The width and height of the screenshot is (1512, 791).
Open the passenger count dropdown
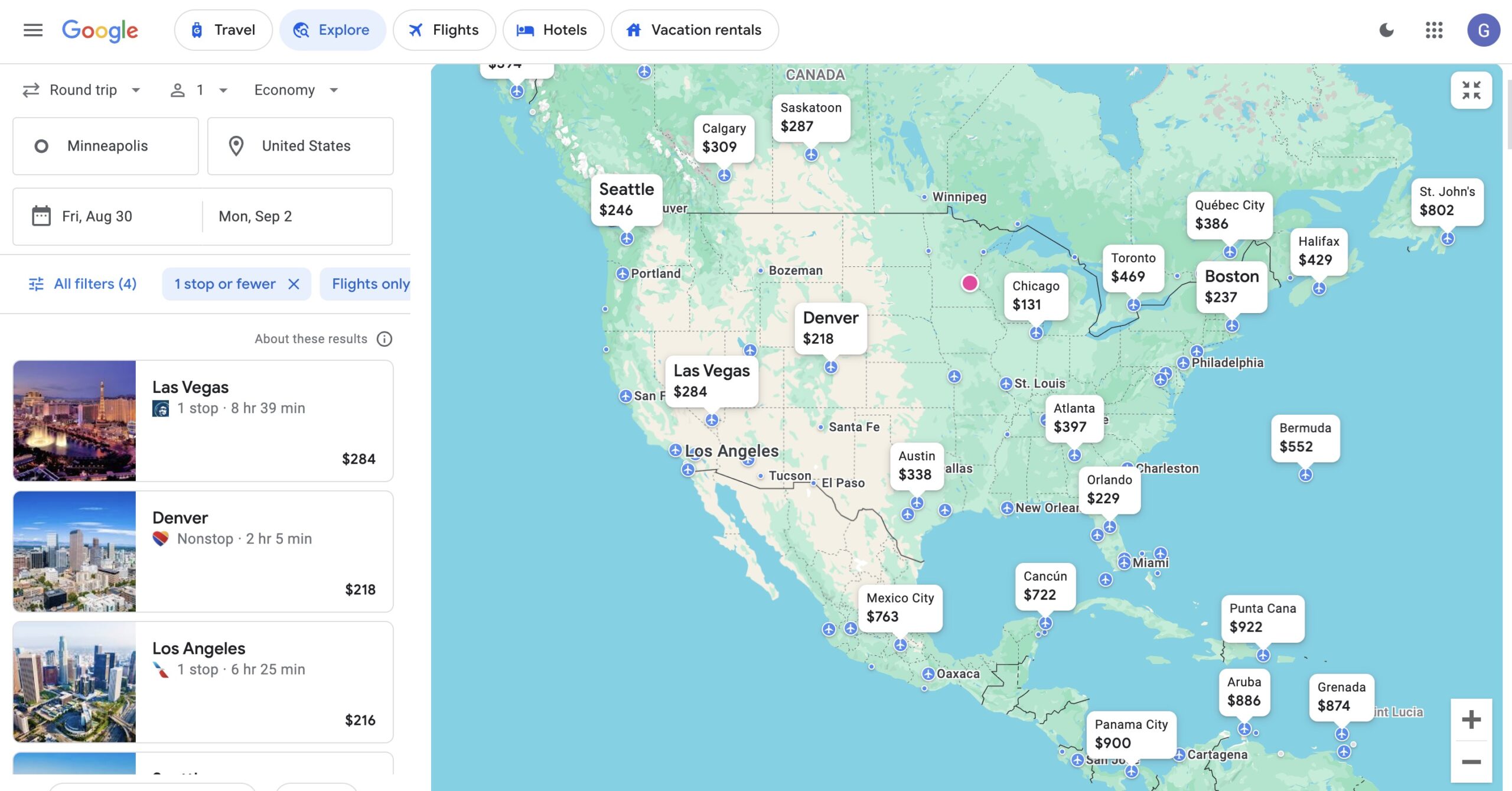(x=197, y=90)
